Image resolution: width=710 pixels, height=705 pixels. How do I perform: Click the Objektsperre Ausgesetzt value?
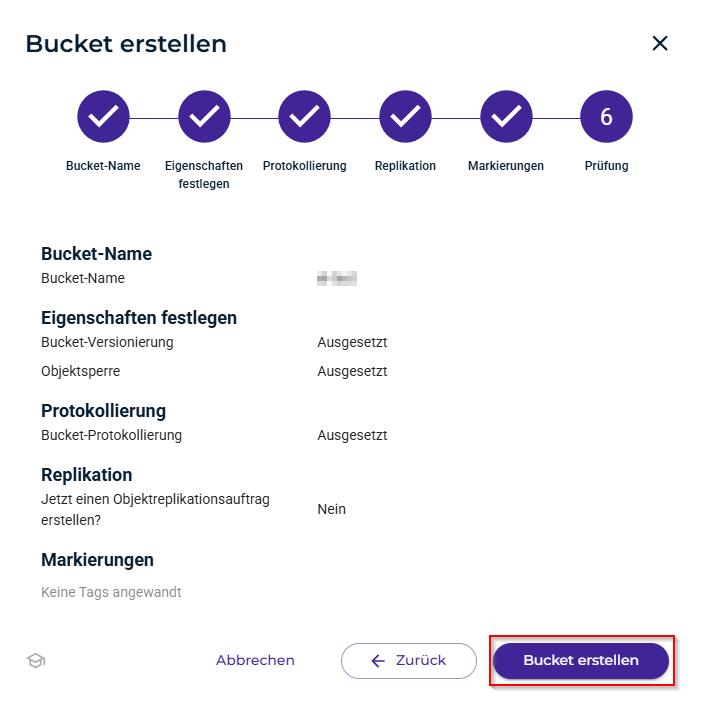[352, 371]
